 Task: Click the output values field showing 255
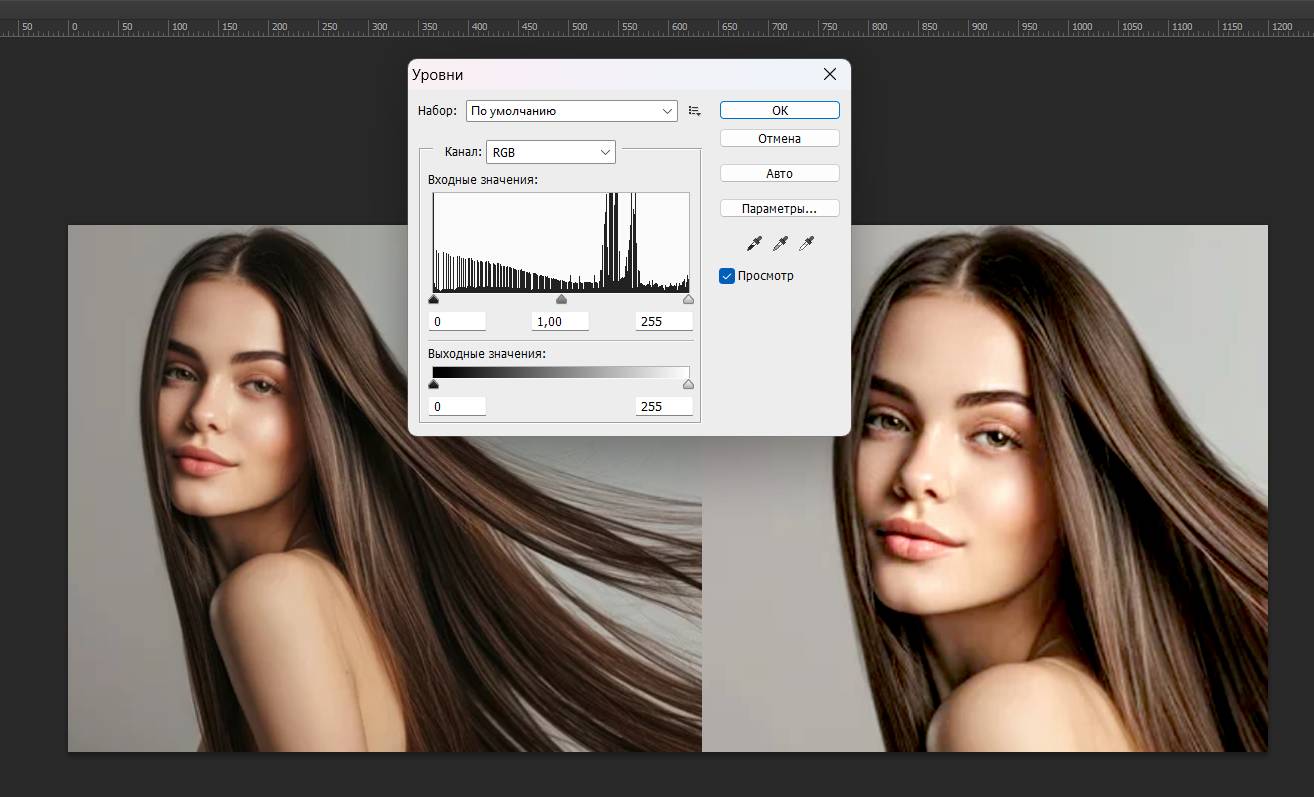[663, 406]
